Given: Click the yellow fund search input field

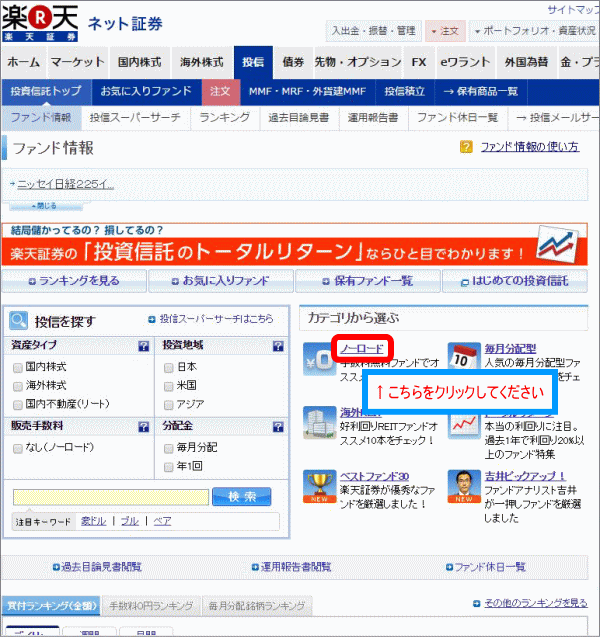Looking at the screenshot, I should 111,497.
